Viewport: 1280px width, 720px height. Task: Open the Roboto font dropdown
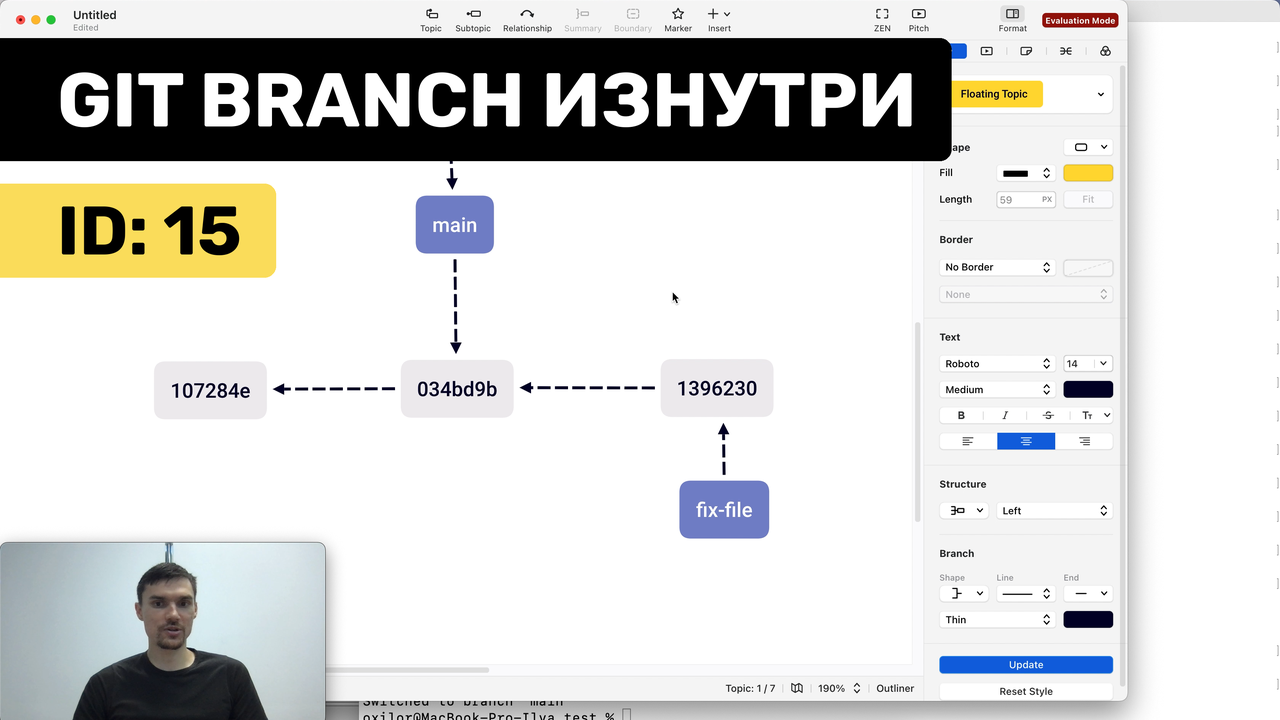[997, 364]
